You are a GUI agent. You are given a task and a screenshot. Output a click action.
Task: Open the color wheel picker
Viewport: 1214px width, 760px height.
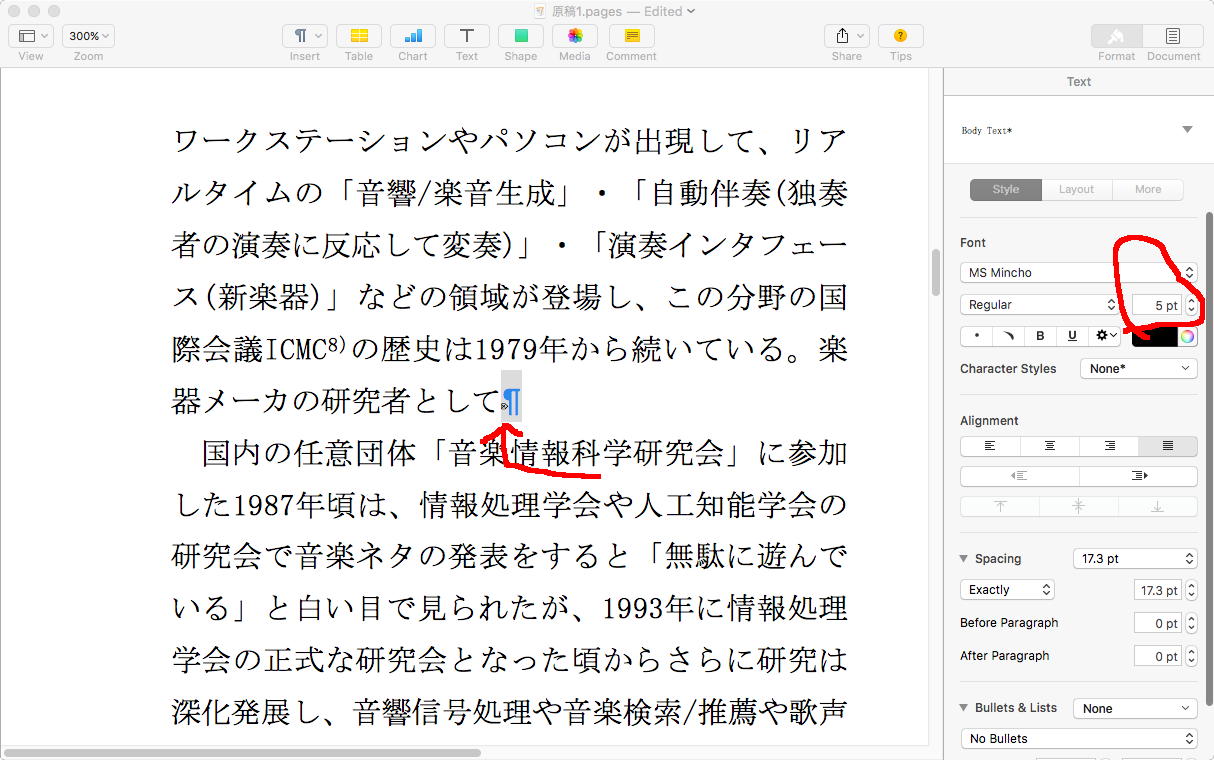[1187, 336]
